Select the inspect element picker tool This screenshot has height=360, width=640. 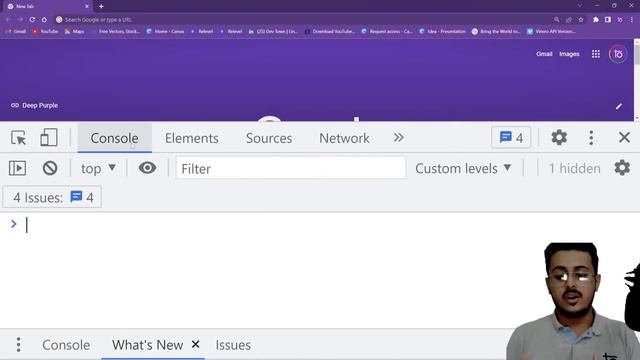[x=18, y=138]
